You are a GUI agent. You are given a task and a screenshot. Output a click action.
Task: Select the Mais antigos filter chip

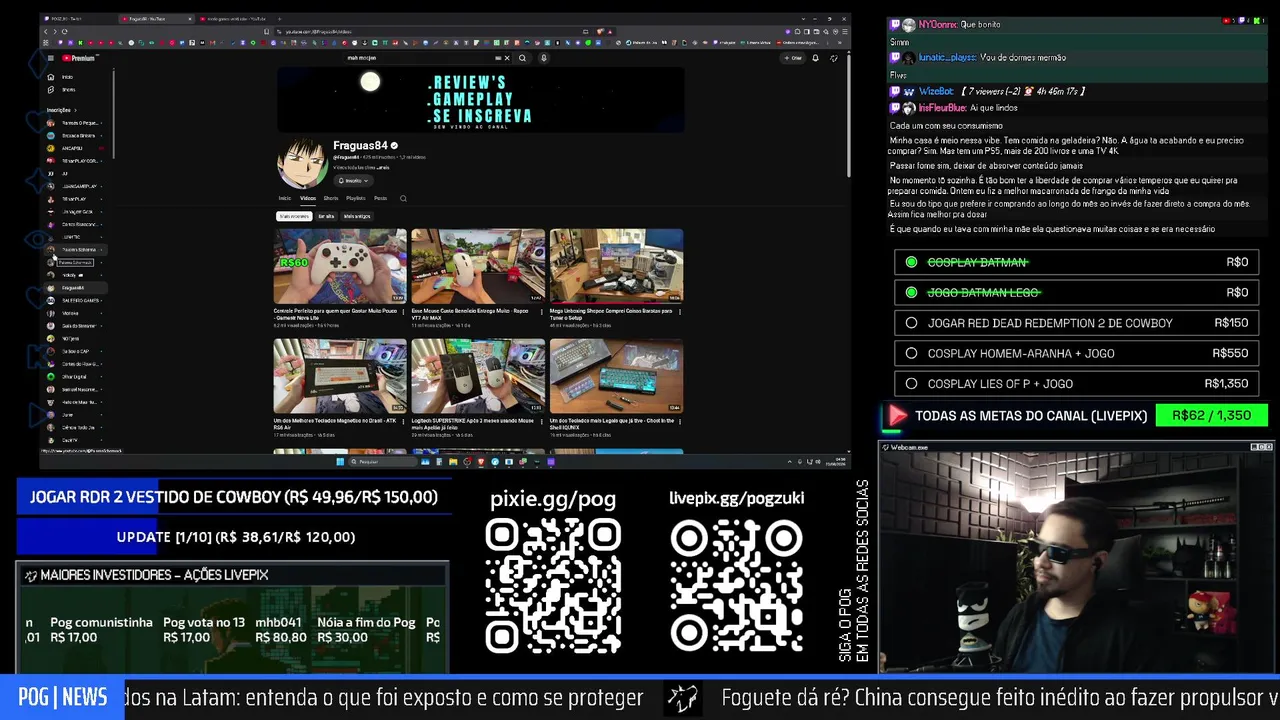tap(357, 216)
